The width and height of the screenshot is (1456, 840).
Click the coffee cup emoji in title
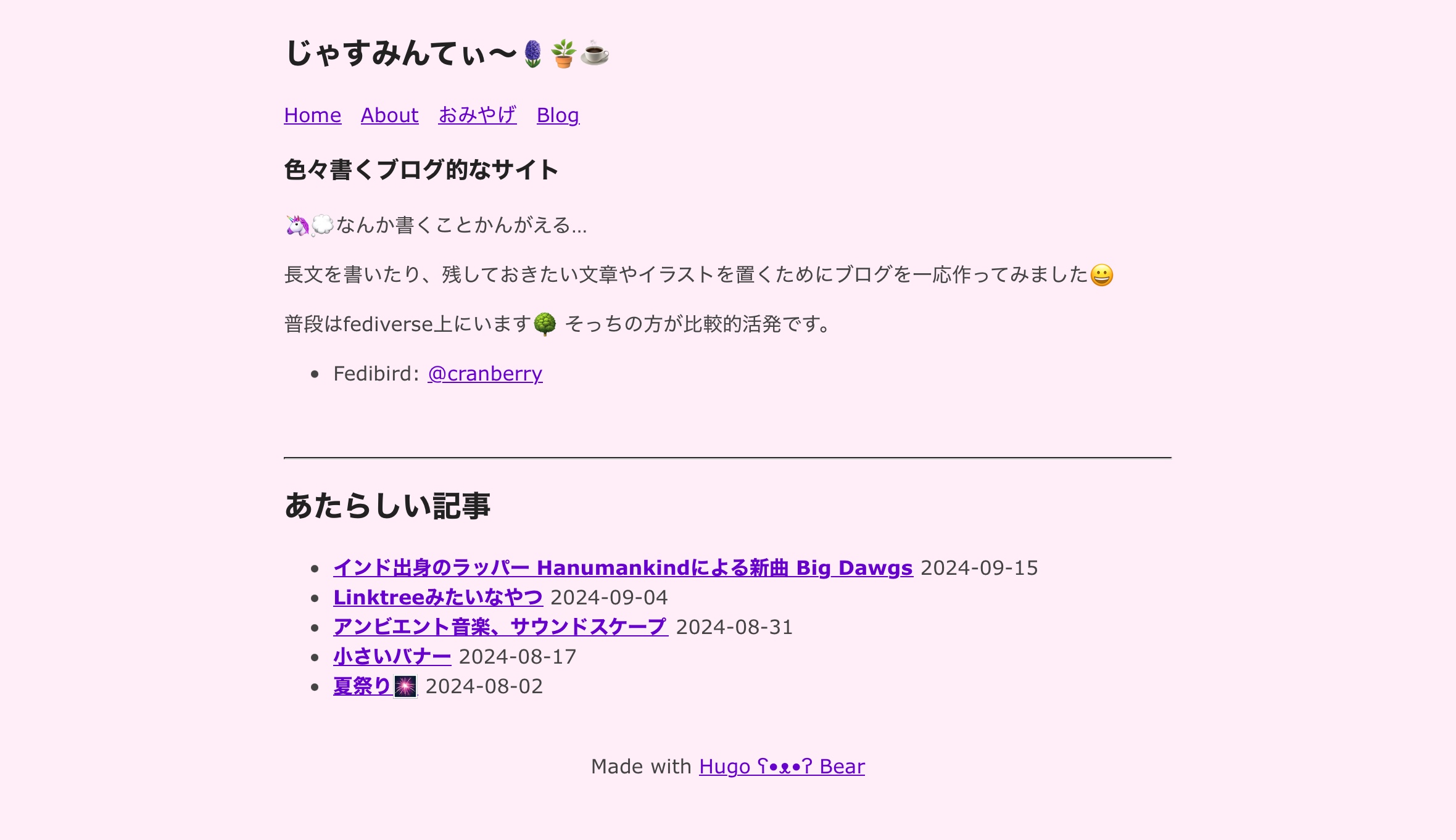595,54
